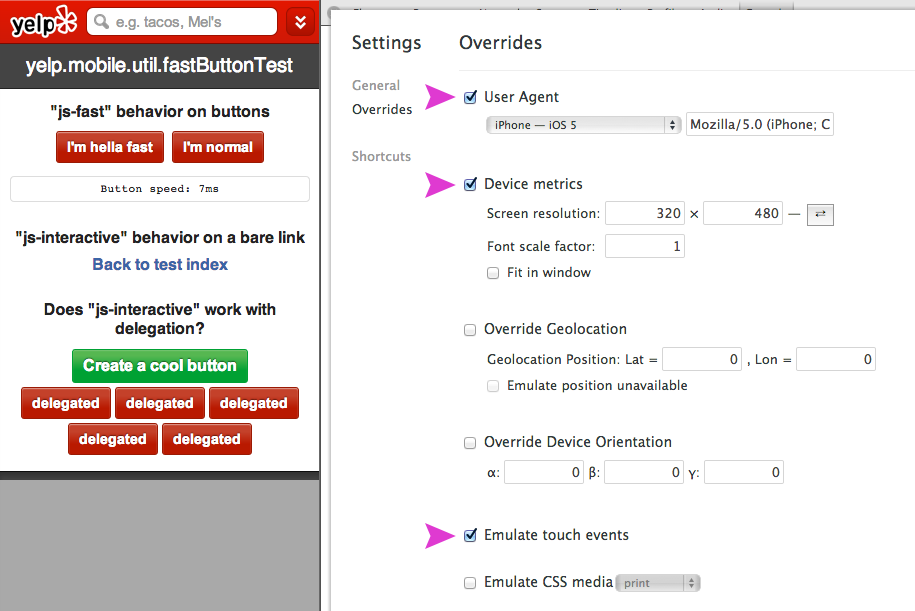Tap the "I'm hella fast" button
Screen dimensions: 915x611
(110, 147)
